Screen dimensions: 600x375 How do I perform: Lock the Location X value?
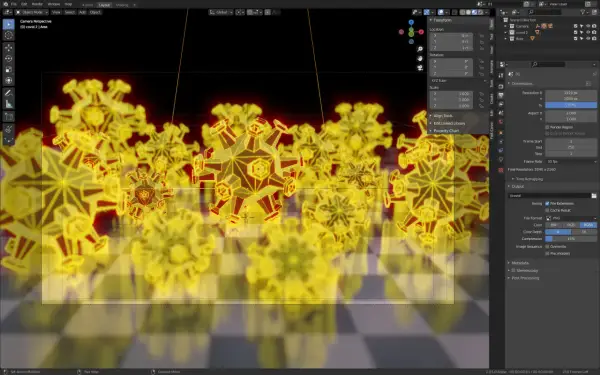[482, 36]
